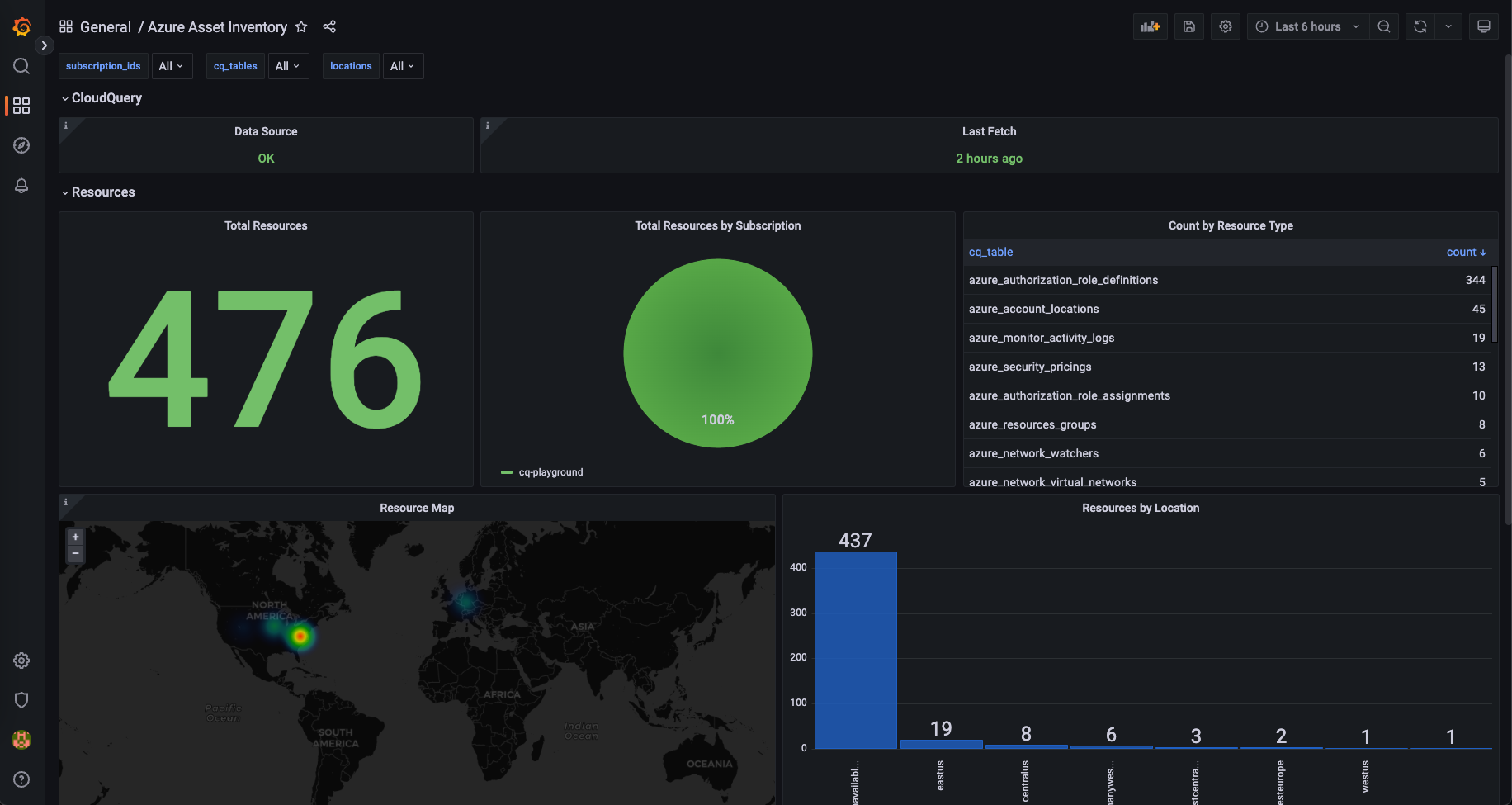
Task: Click the Azure Asset Inventory title
Action: coord(217,26)
